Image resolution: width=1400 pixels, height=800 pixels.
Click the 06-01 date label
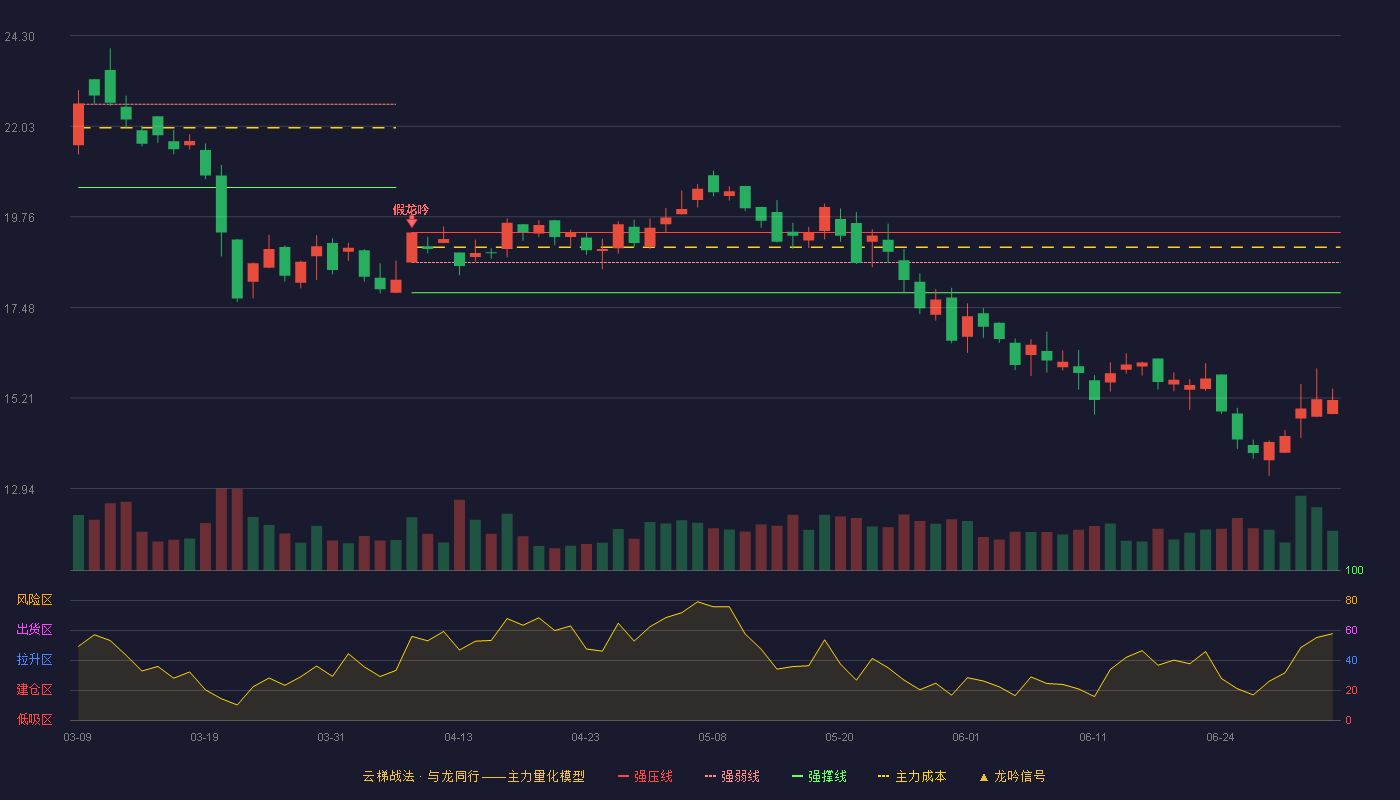click(966, 737)
